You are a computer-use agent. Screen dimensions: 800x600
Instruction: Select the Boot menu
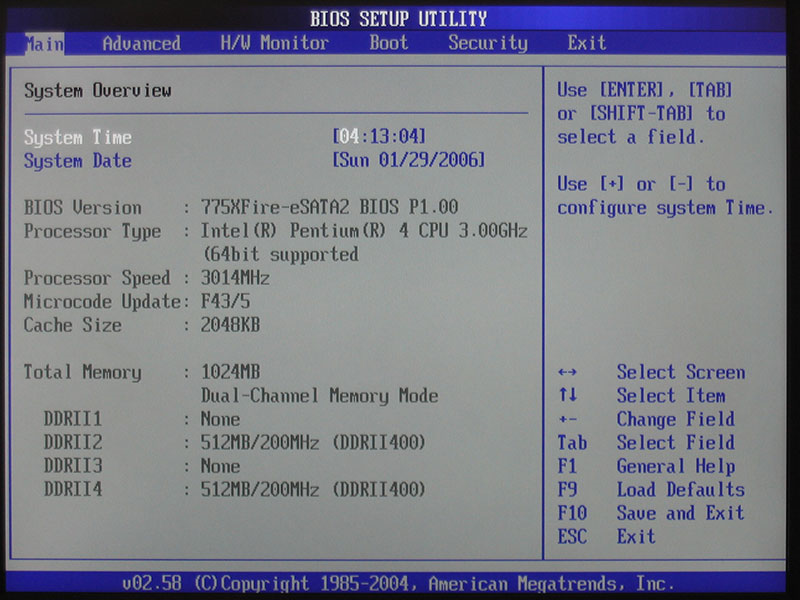(388, 43)
